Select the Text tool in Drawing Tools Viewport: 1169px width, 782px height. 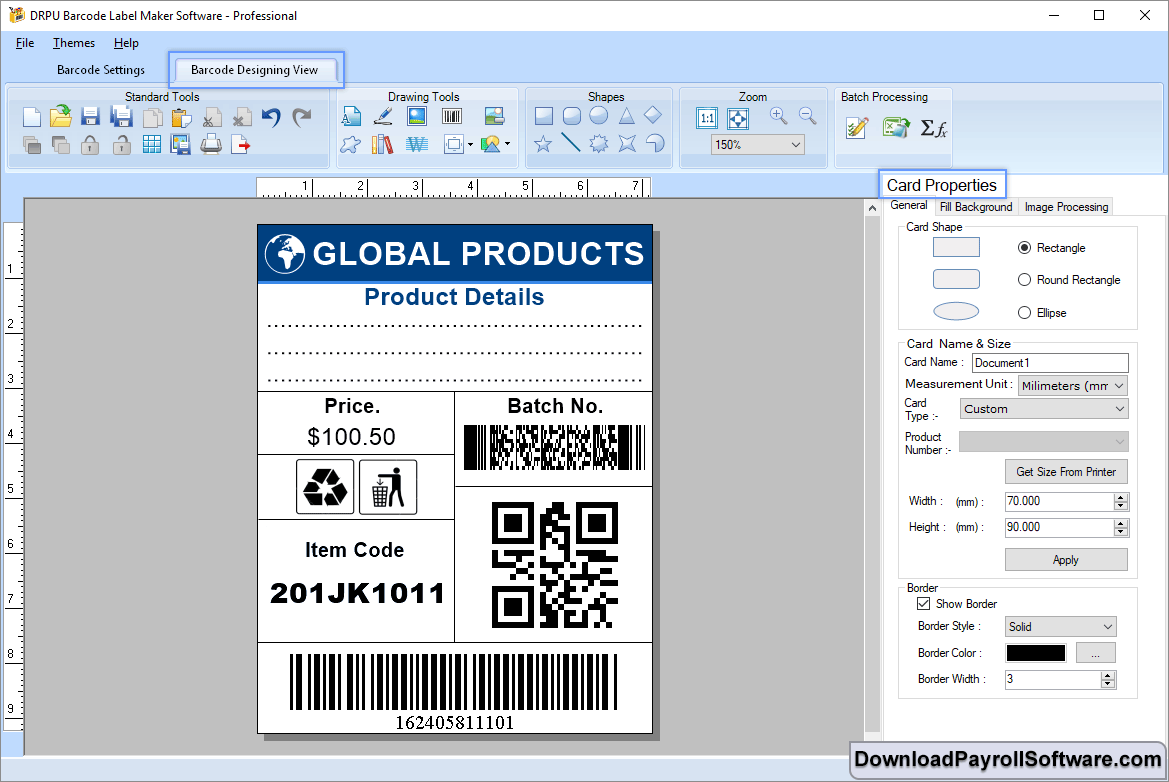pos(352,115)
